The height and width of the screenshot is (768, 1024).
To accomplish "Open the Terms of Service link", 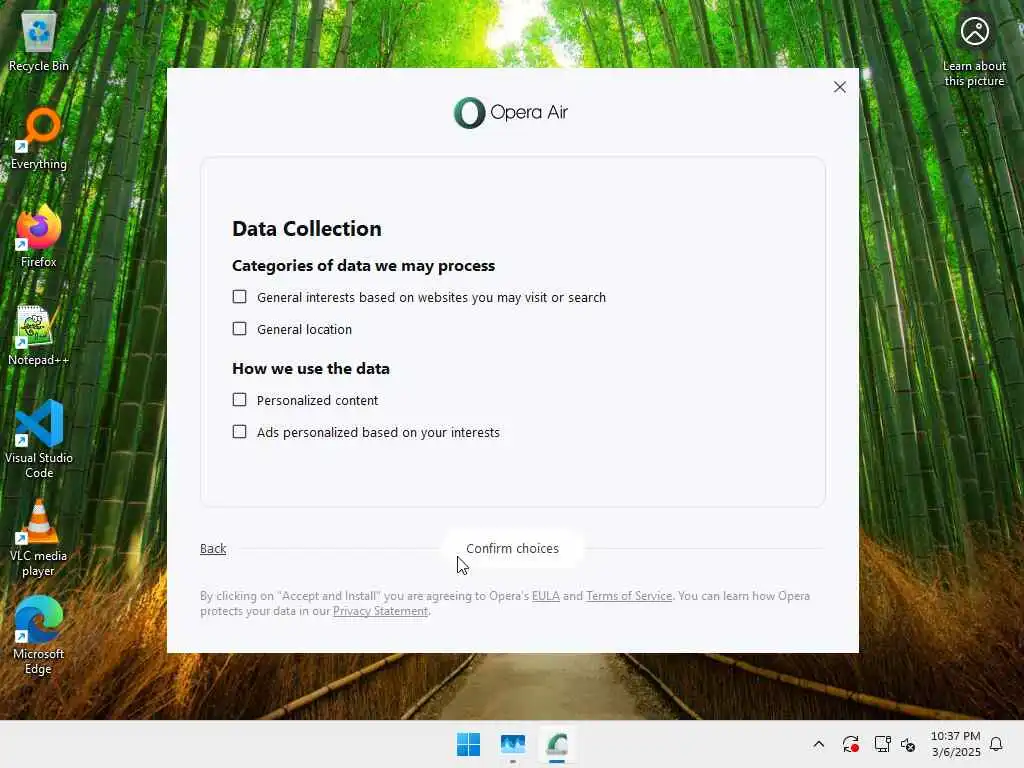I will tap(629, 596).
